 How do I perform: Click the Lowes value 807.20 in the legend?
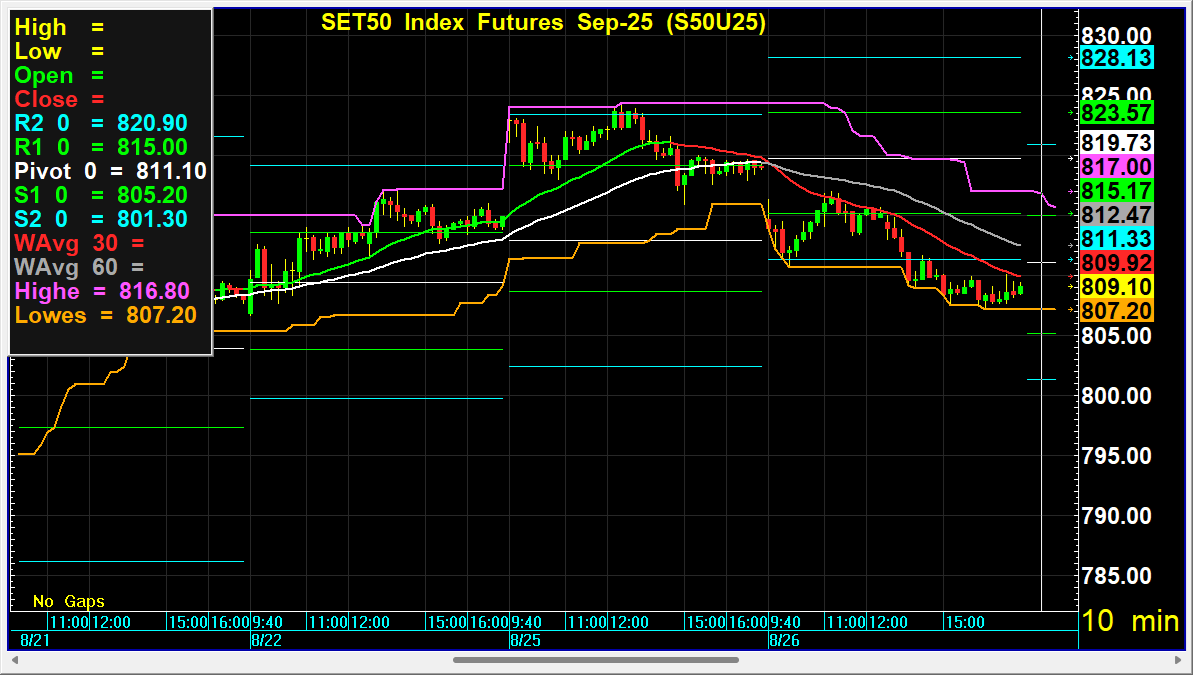(161, 315)
